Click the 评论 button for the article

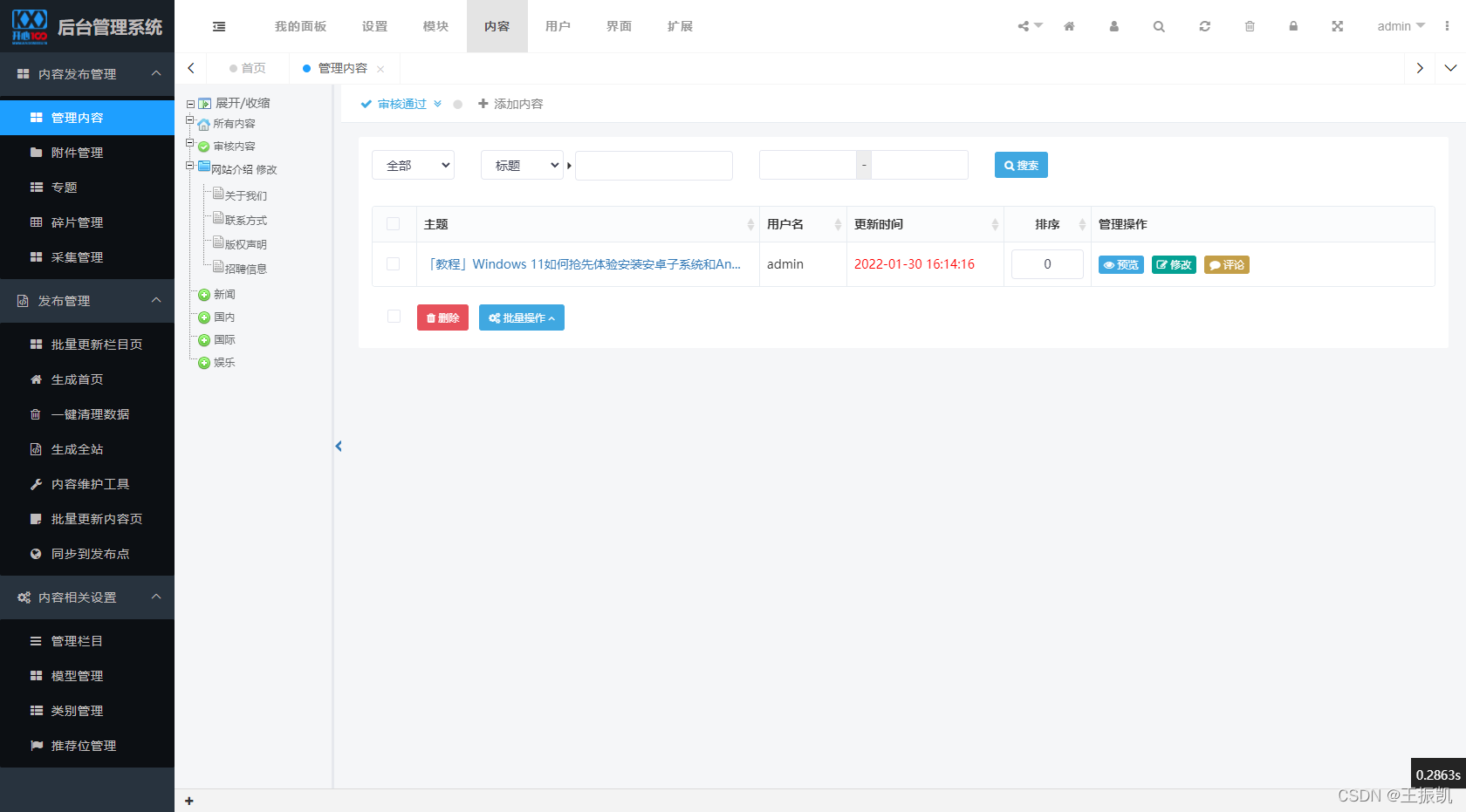(x=1227, y=264)
